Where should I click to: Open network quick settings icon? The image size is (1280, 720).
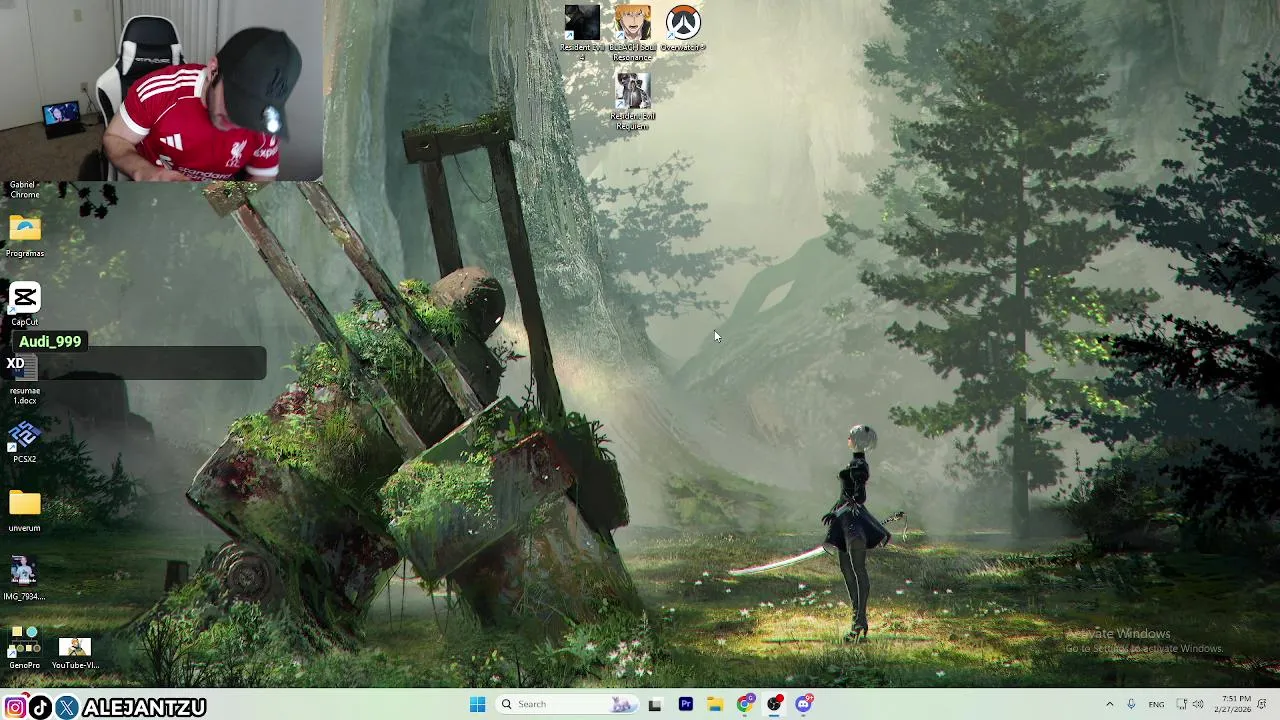[x=1181, y=704]
